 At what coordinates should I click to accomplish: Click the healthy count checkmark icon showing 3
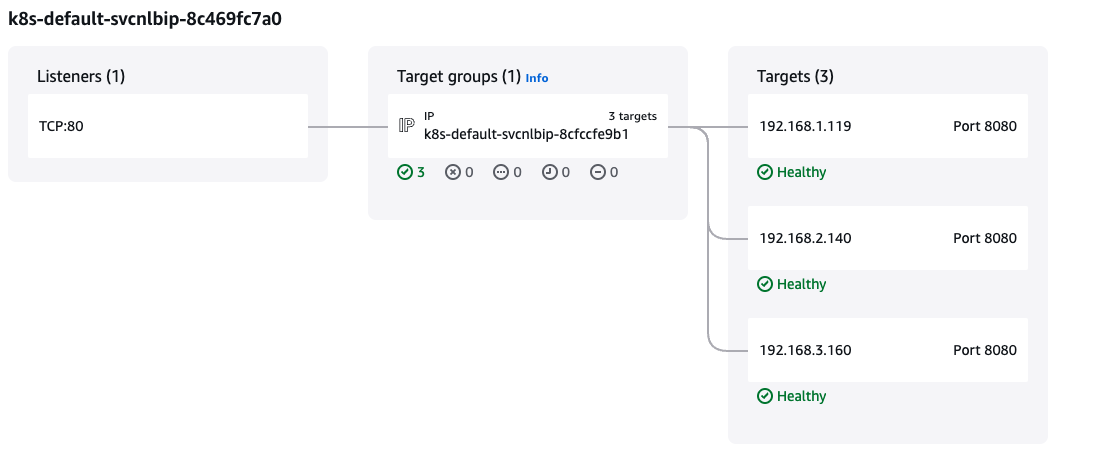tap(405, 172)
